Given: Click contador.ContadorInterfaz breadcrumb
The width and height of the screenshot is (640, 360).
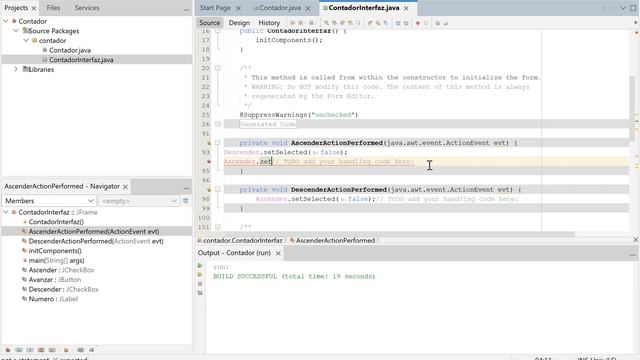Looking at the screenshot, I should tap(243, 240).
